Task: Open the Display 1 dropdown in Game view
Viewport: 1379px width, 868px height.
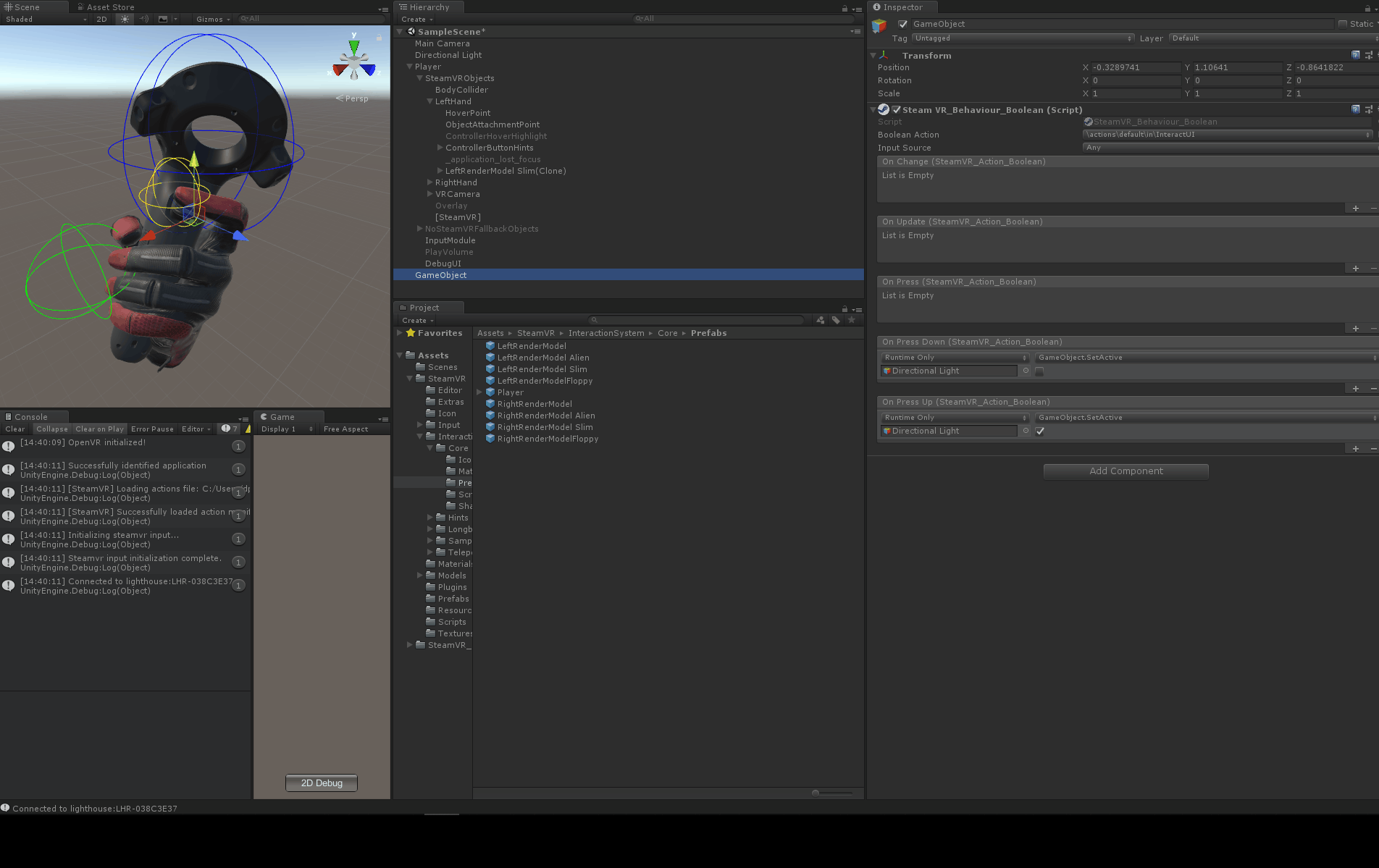Action: pyautogui.click(x=287, y=429)
